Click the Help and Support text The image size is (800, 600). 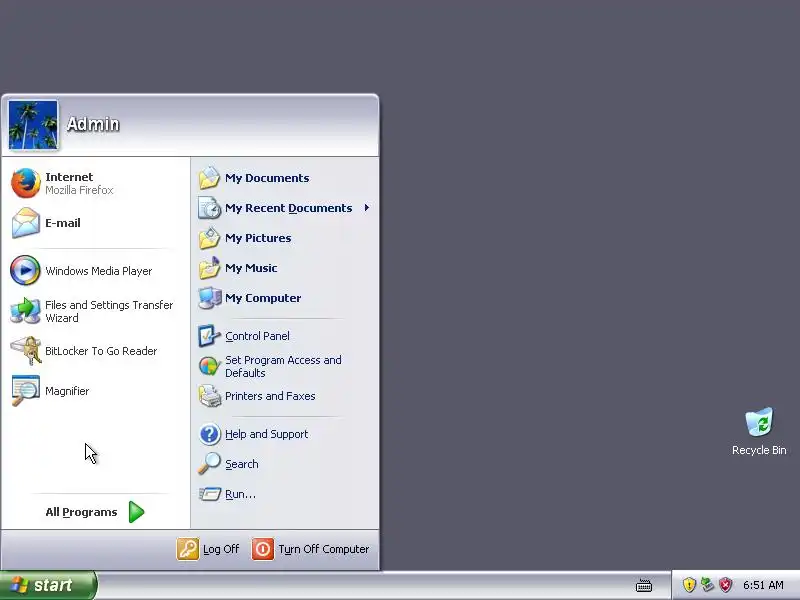click(x=266, y=434)
